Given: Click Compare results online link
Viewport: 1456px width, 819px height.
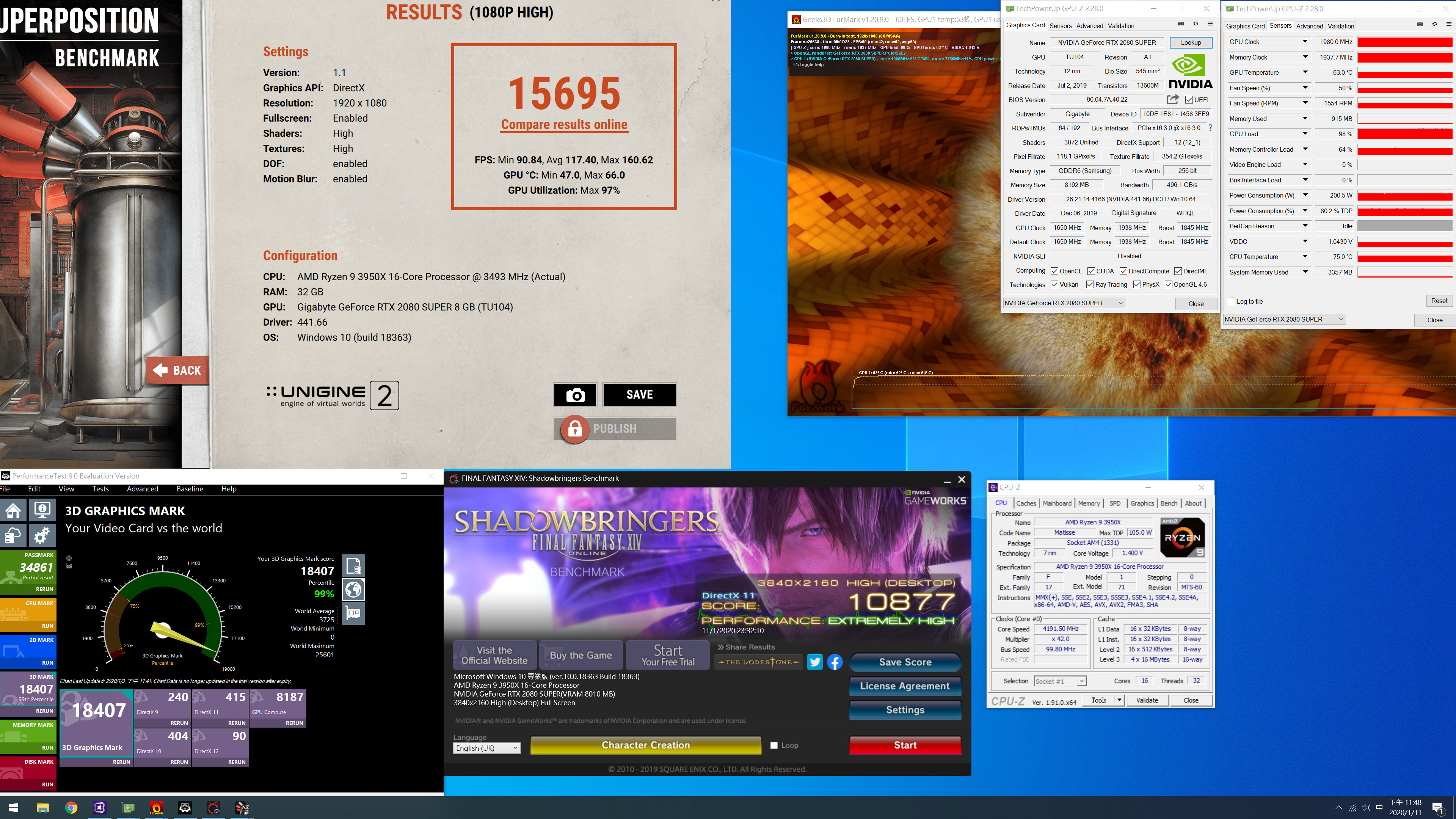Looking at the screenshot, I should click(564, 124).
